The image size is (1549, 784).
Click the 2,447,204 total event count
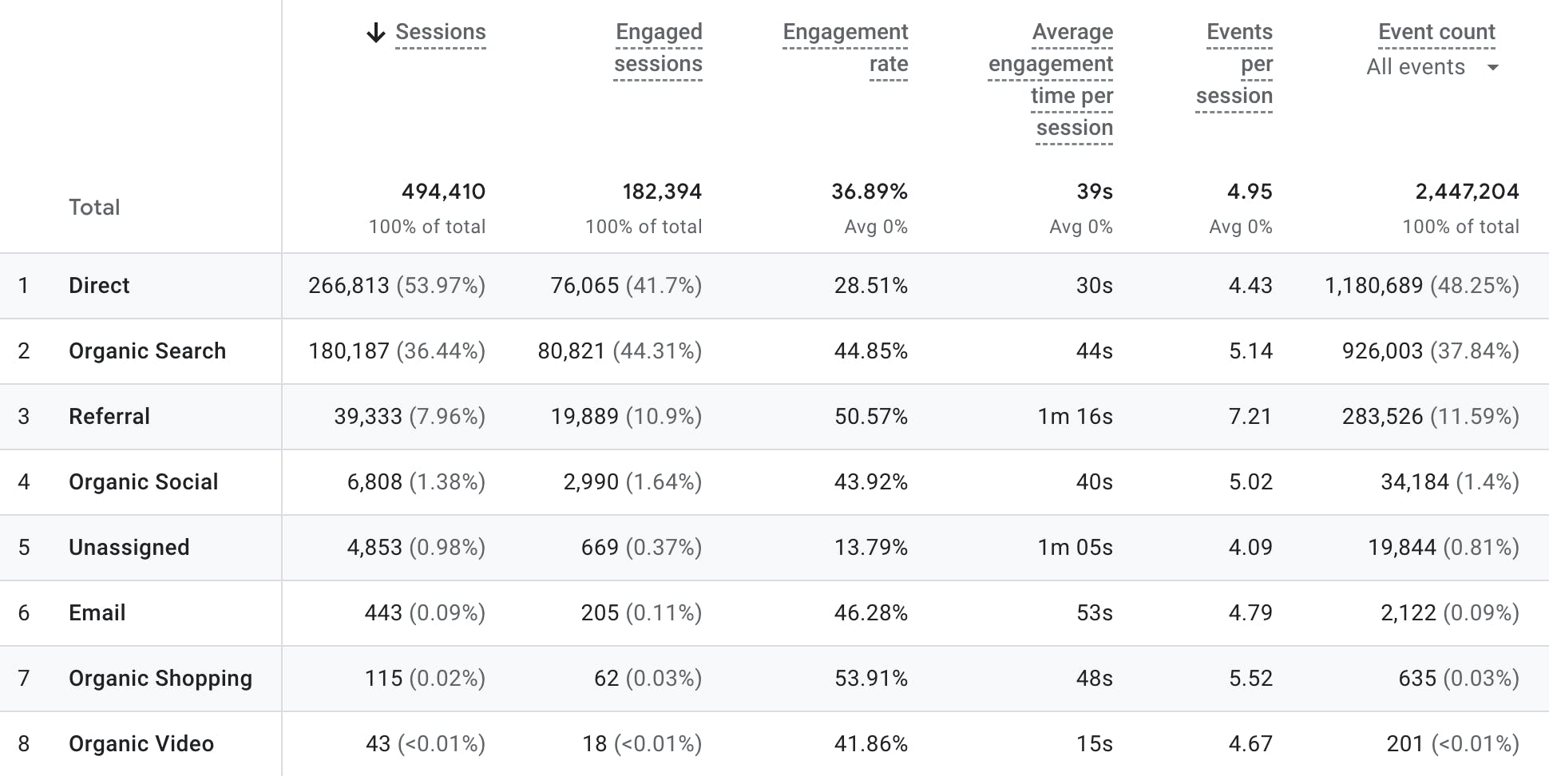1467,192
